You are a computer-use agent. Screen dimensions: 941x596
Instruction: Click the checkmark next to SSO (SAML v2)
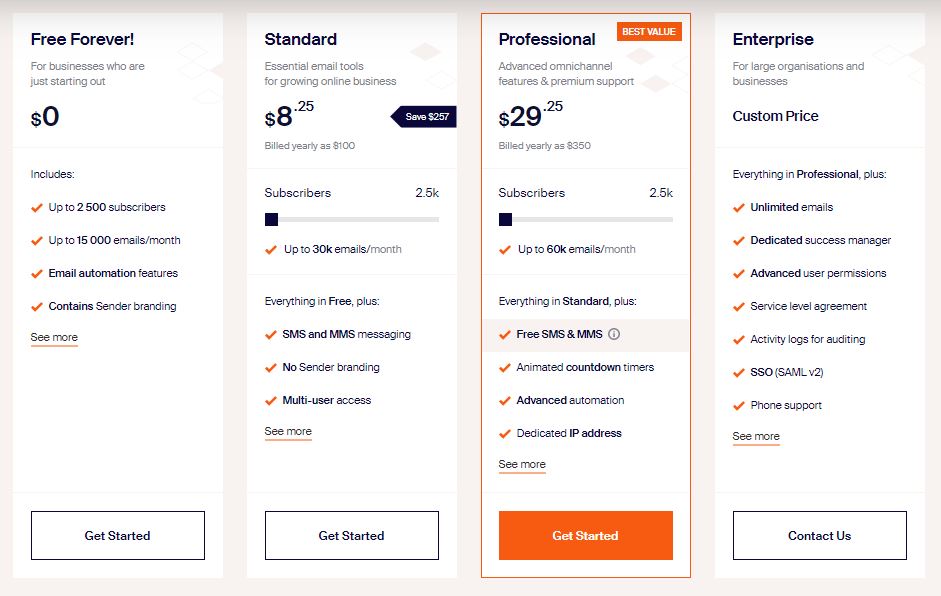pos(738,373)
